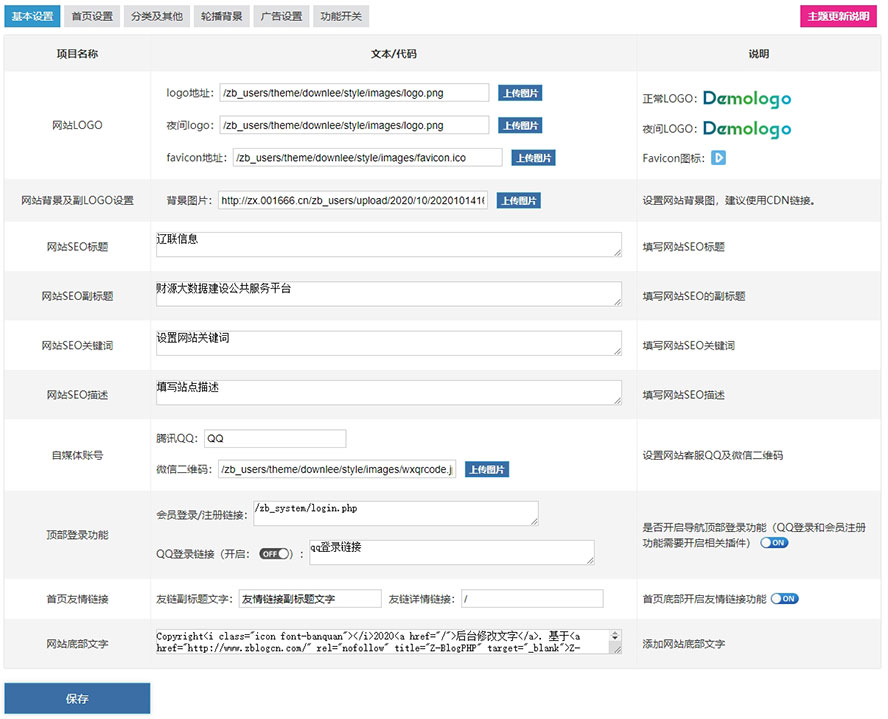Focus the website SEO title textarea
The image size is (888, 719).
tap(388, 246)
